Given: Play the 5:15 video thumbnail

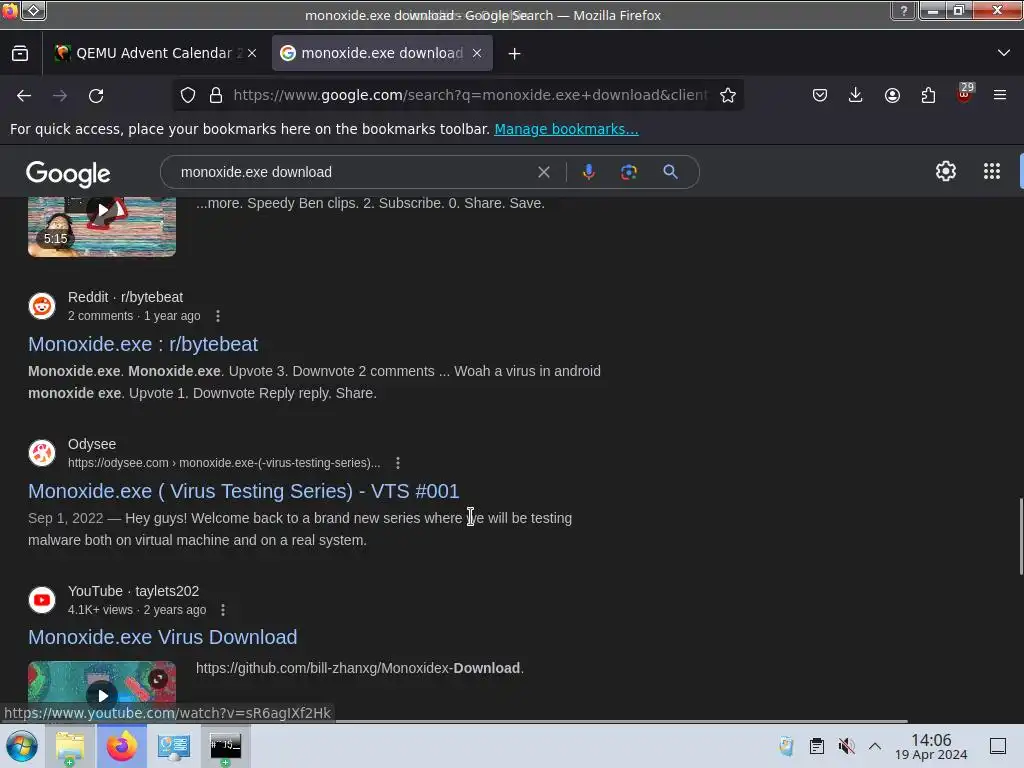Looking at the screenshot, I should 102,227.
